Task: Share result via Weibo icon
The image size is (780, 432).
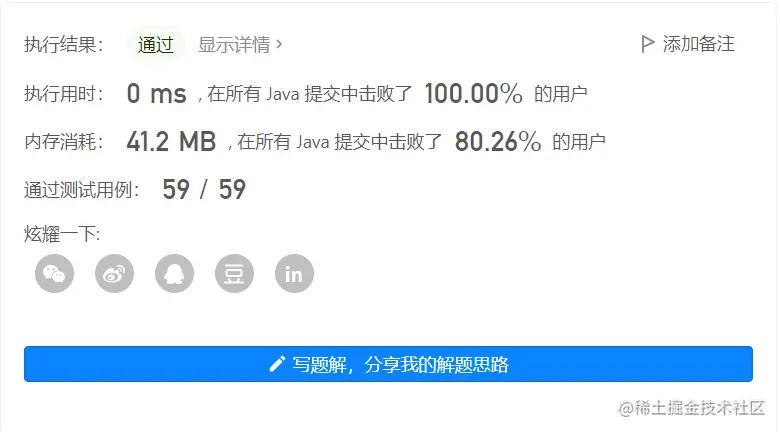Action: 114,273
